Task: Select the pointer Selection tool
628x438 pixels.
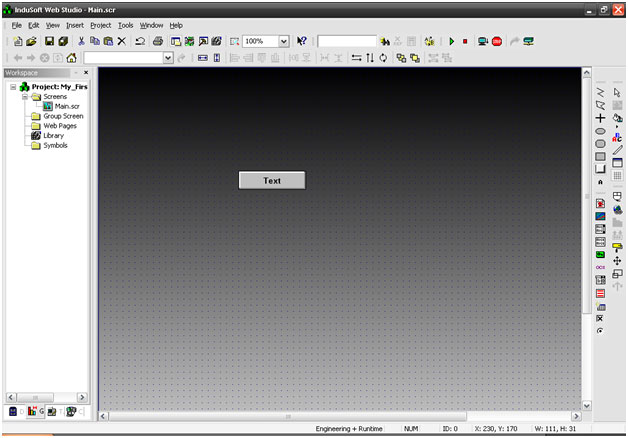Action: pos(617,92)
